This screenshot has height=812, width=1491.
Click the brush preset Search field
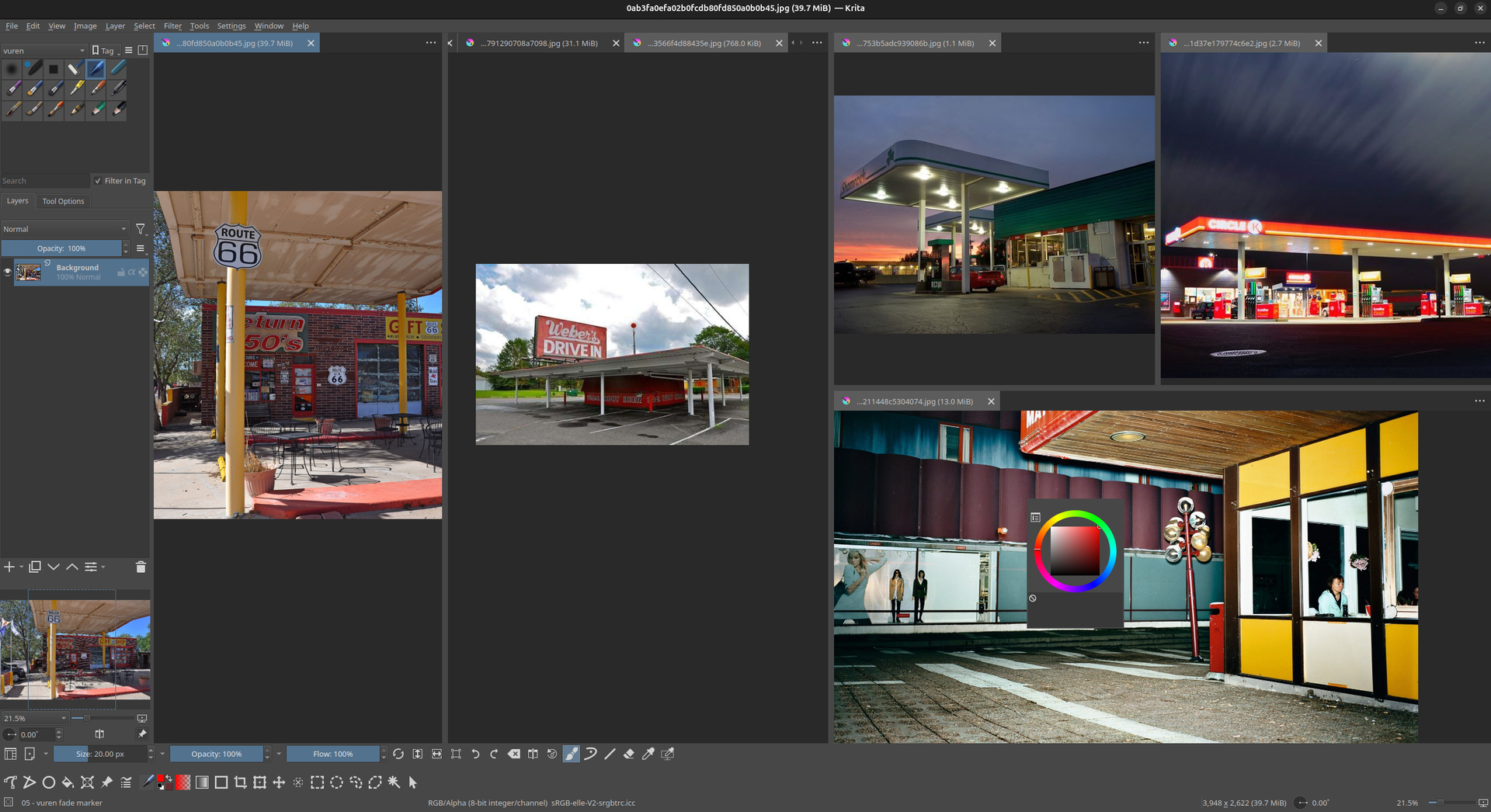point(44,181)
